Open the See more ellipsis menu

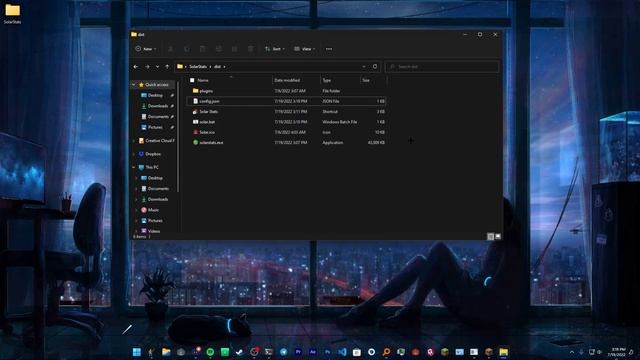tap(329, 49)
